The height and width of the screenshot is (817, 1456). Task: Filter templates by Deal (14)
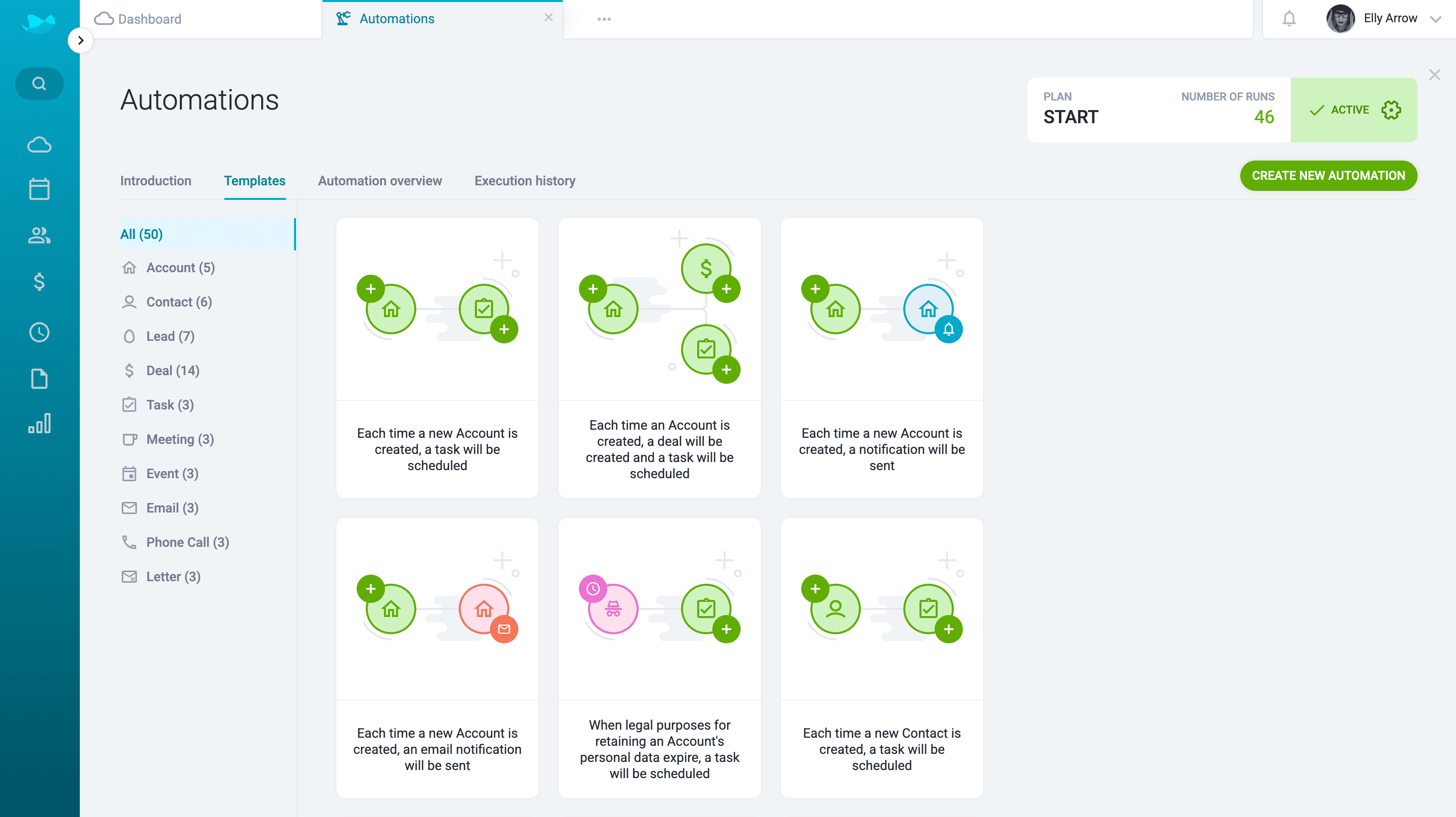click(x=172, y=371)
